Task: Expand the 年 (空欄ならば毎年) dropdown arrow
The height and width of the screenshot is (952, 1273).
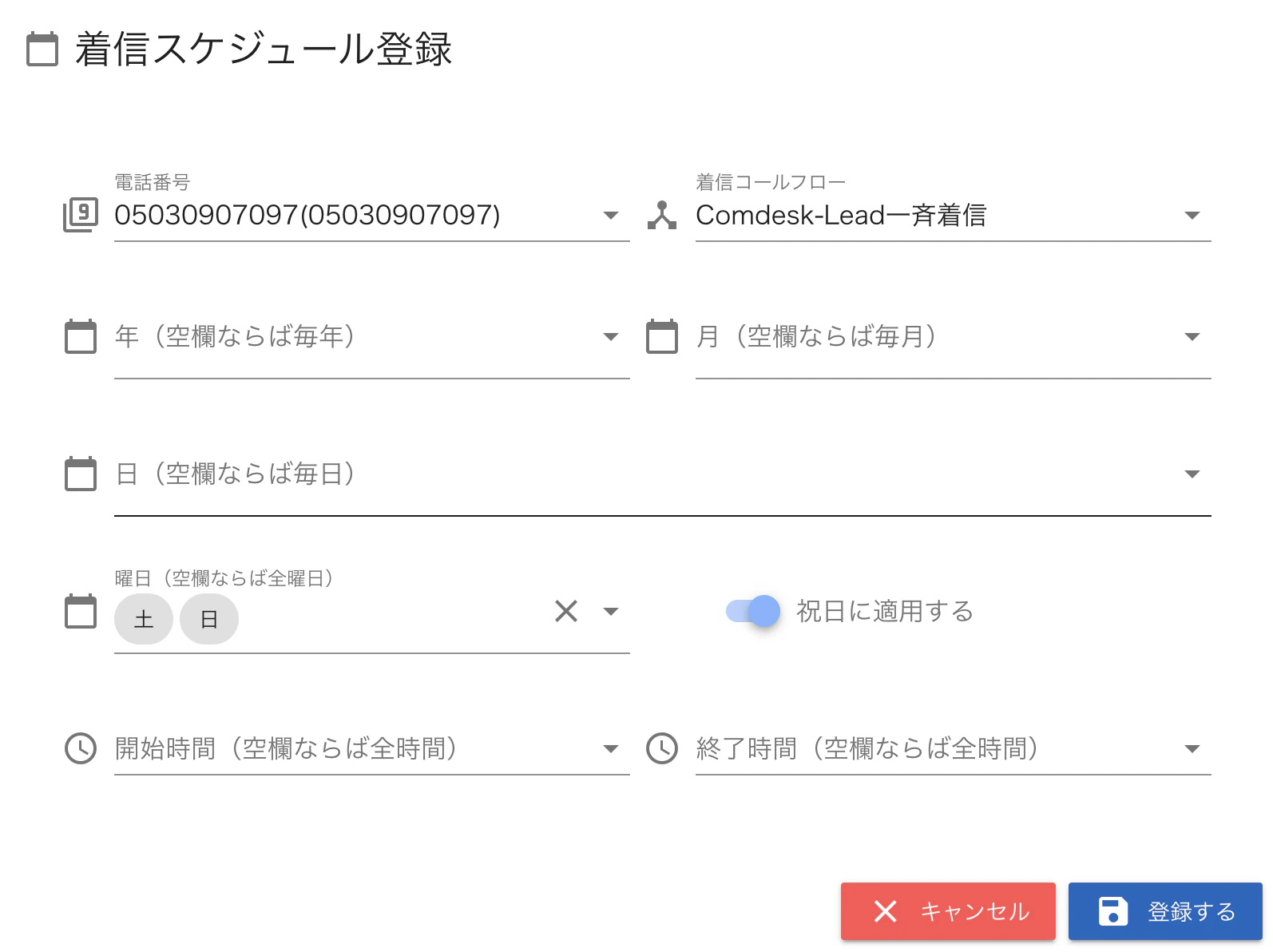Action: 611,336
